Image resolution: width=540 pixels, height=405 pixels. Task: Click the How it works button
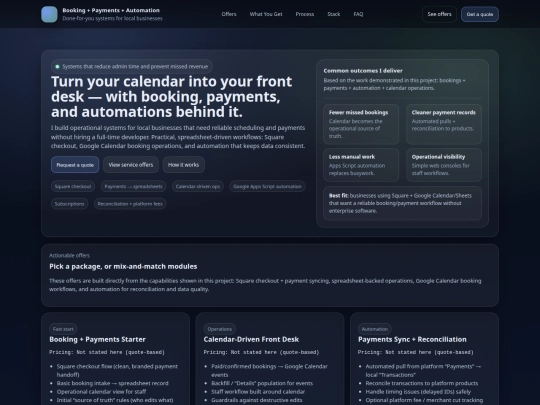(x=184, y=165)
